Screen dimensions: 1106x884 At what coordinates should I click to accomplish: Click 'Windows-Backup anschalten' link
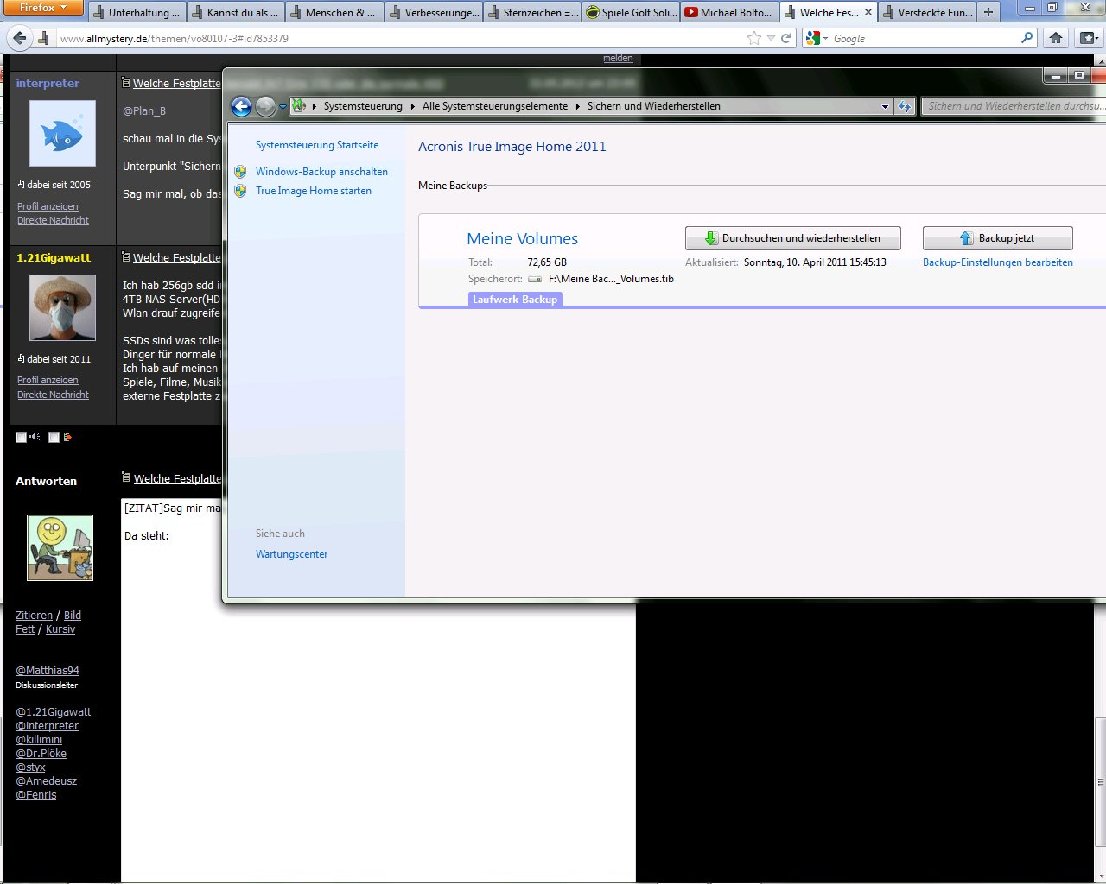coord(322,171)
